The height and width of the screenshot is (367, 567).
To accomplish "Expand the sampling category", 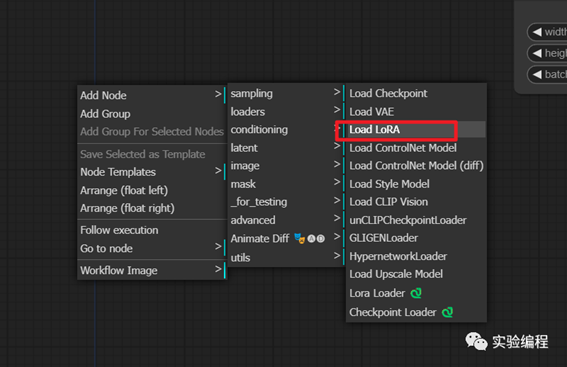I will [x=286, y=93].
